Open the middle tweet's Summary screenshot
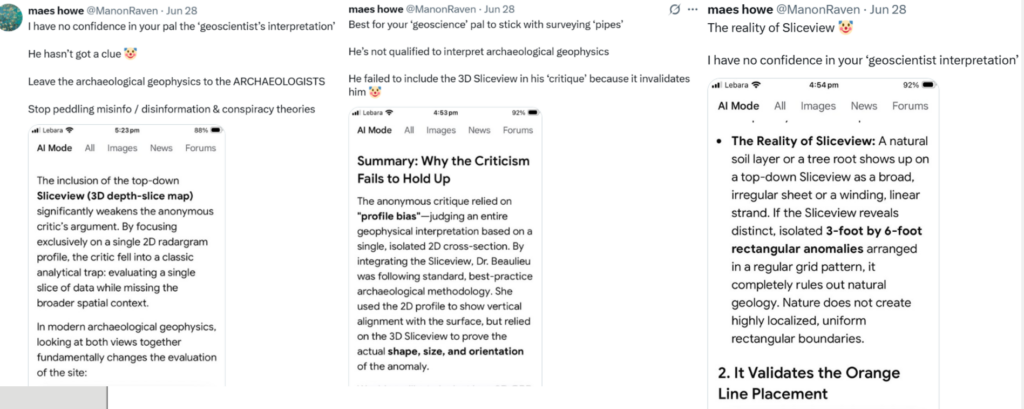Image resolution: width=1024 pixels, height=409 pixels. click(445, 246)
